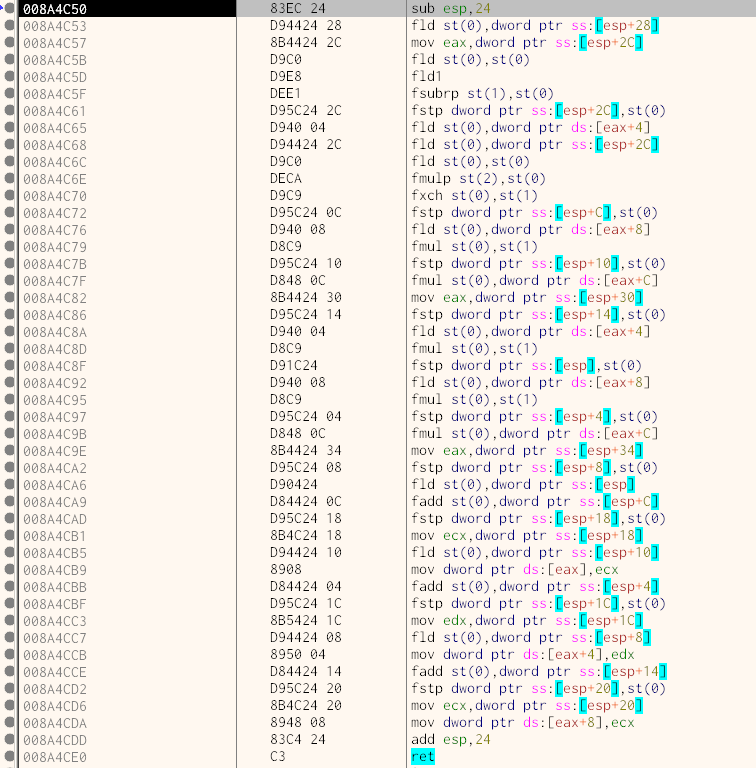756x768 pixels.
Task: Select the fld1 instruction
Action: pos(426,76)
